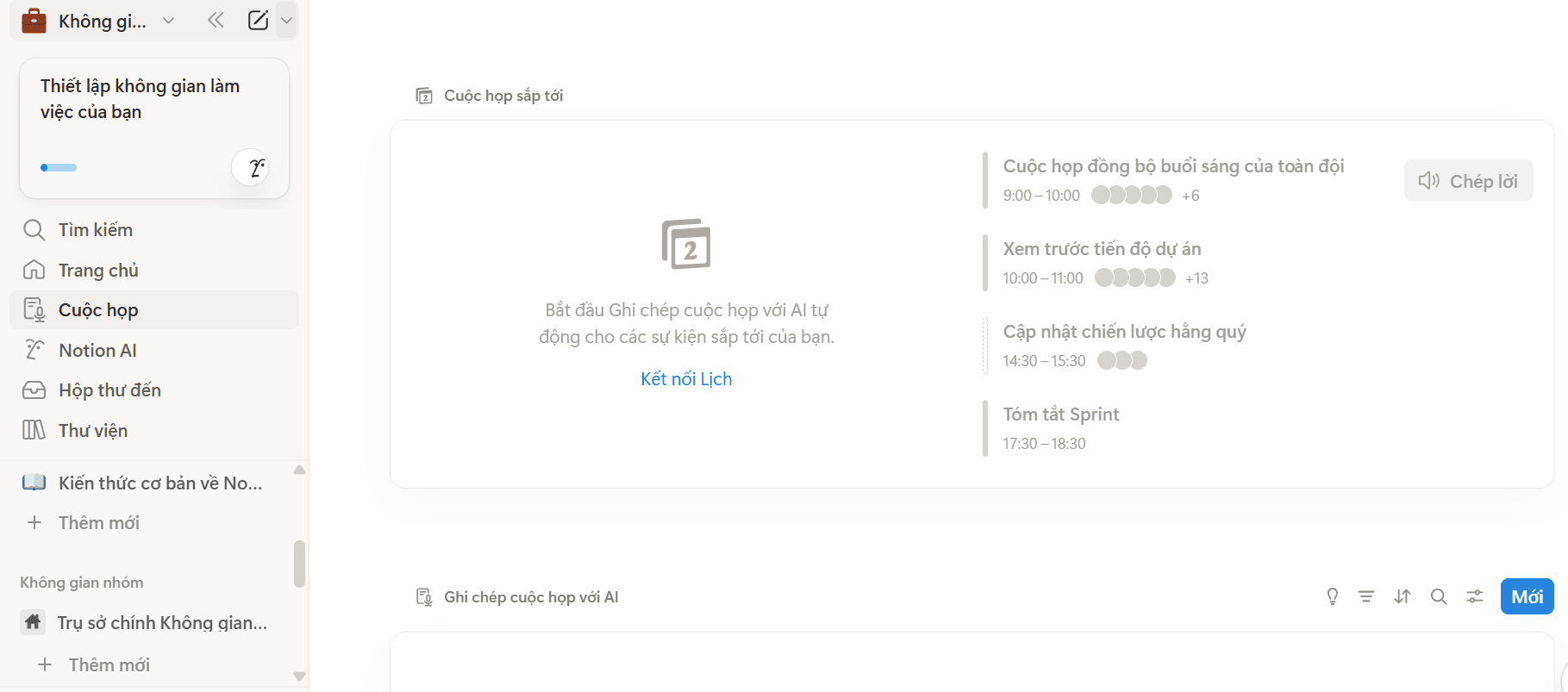The image size is (1568, 692).
Task: Open the view settings sliders icon
Action: click(x=1474, y=596)
